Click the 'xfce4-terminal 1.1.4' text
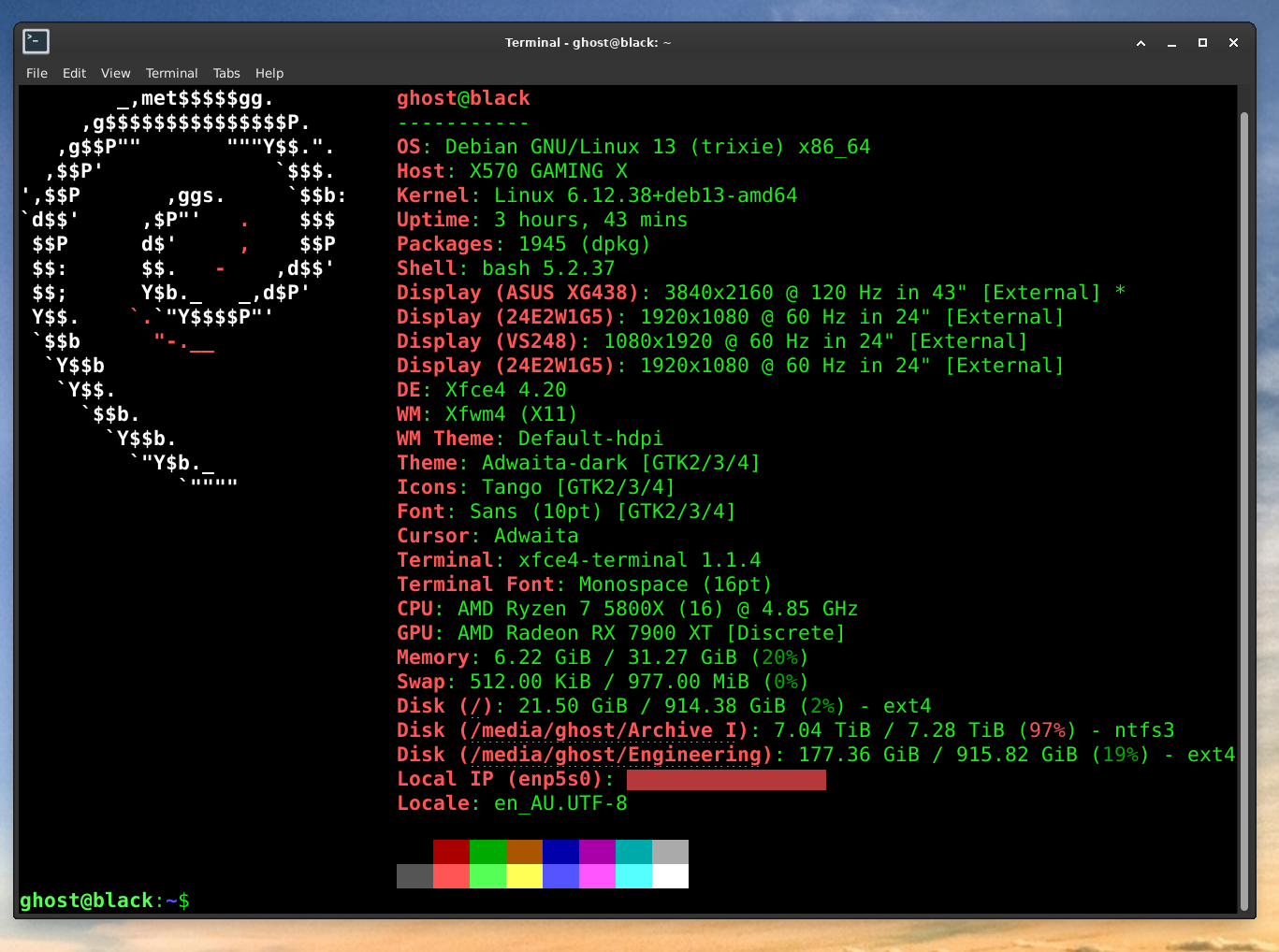 coord(640,560)
